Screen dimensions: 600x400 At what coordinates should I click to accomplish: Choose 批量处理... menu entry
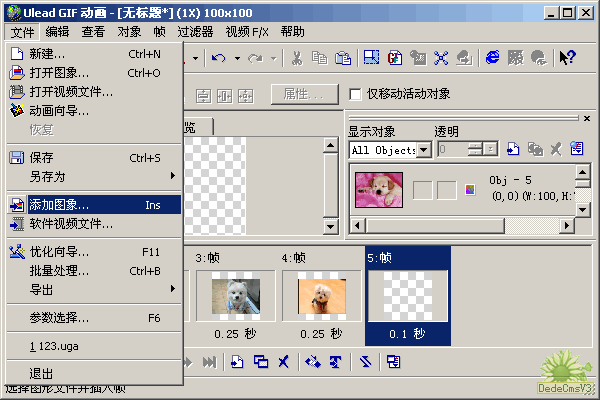pyautogui.click(x=94, y=271)
